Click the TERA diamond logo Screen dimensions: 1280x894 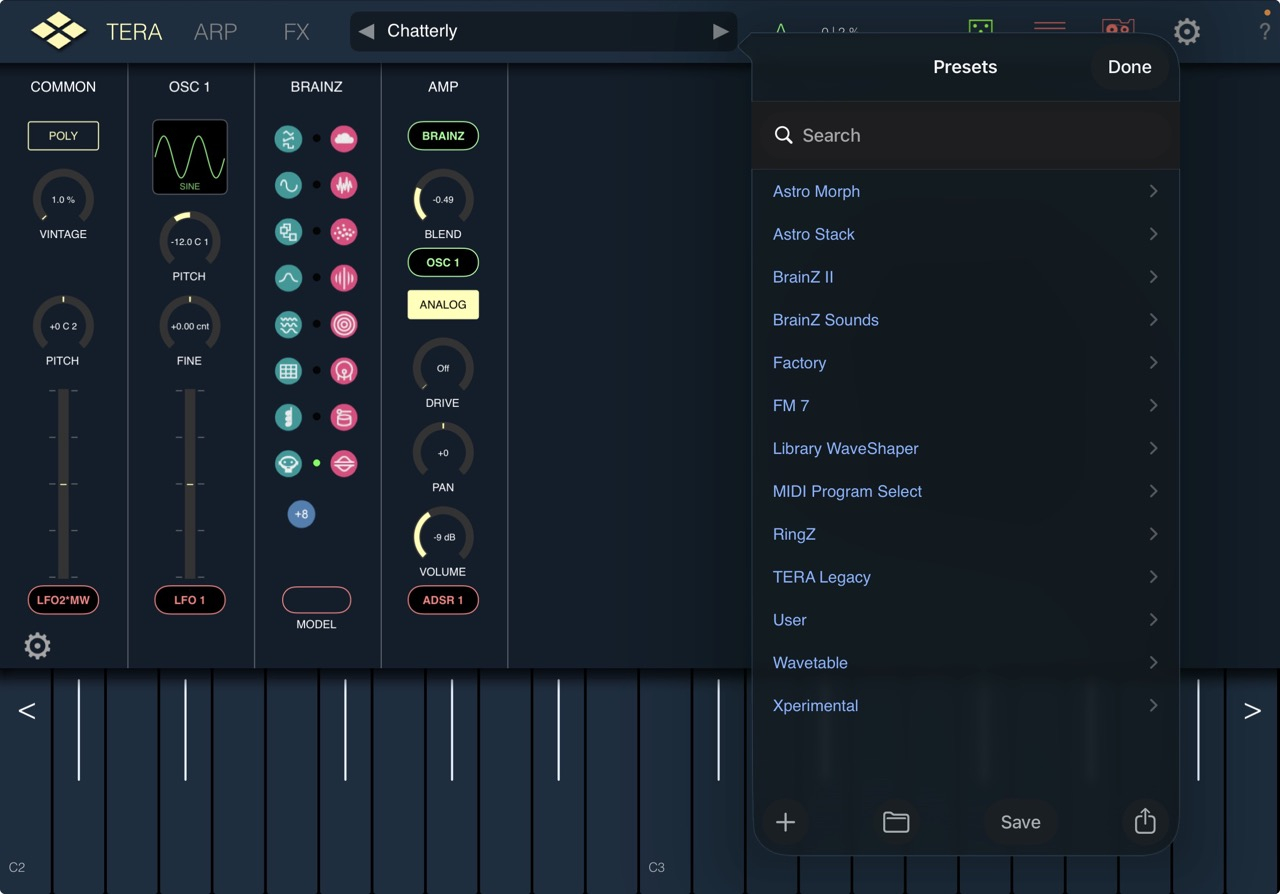59,31
